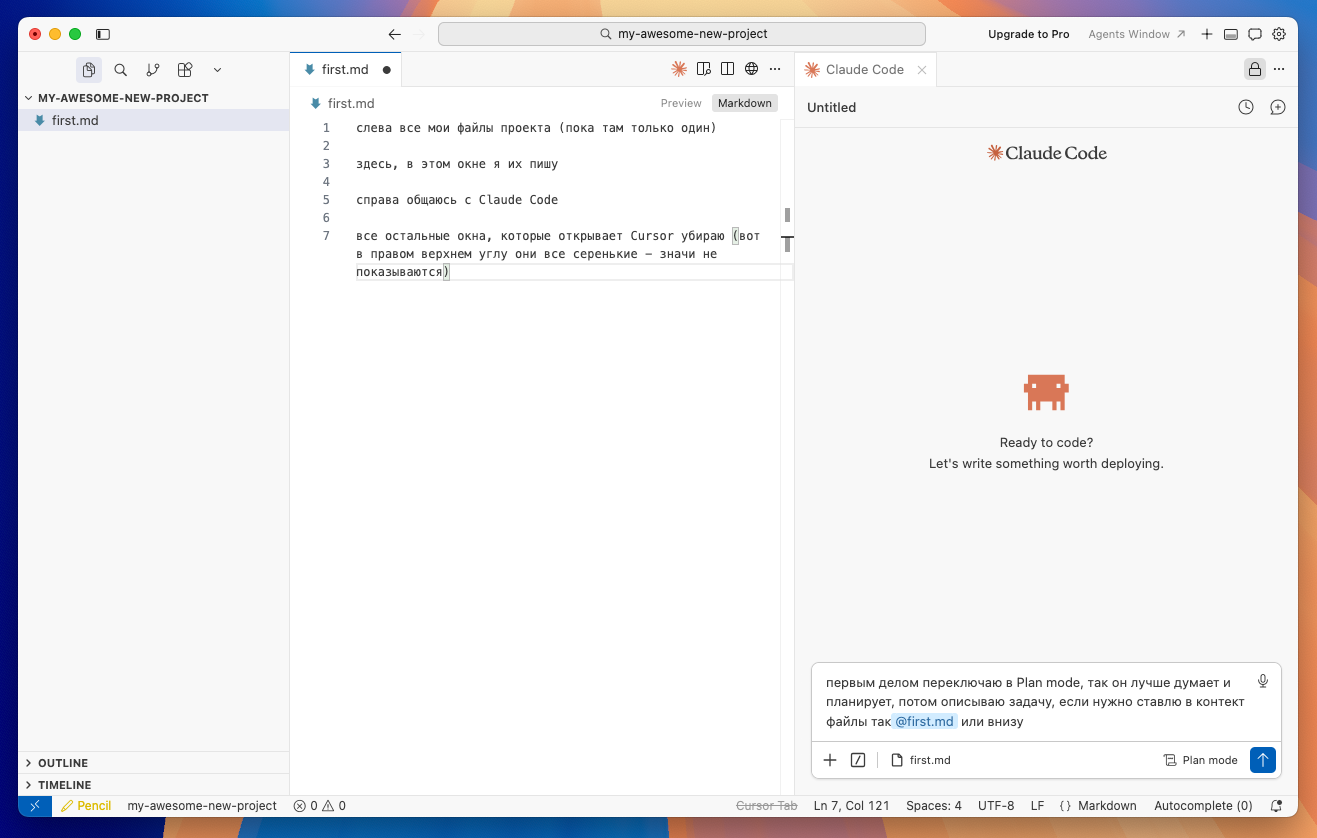
Task: Click the unsaved dot on first.md tab
Action: 386,70
